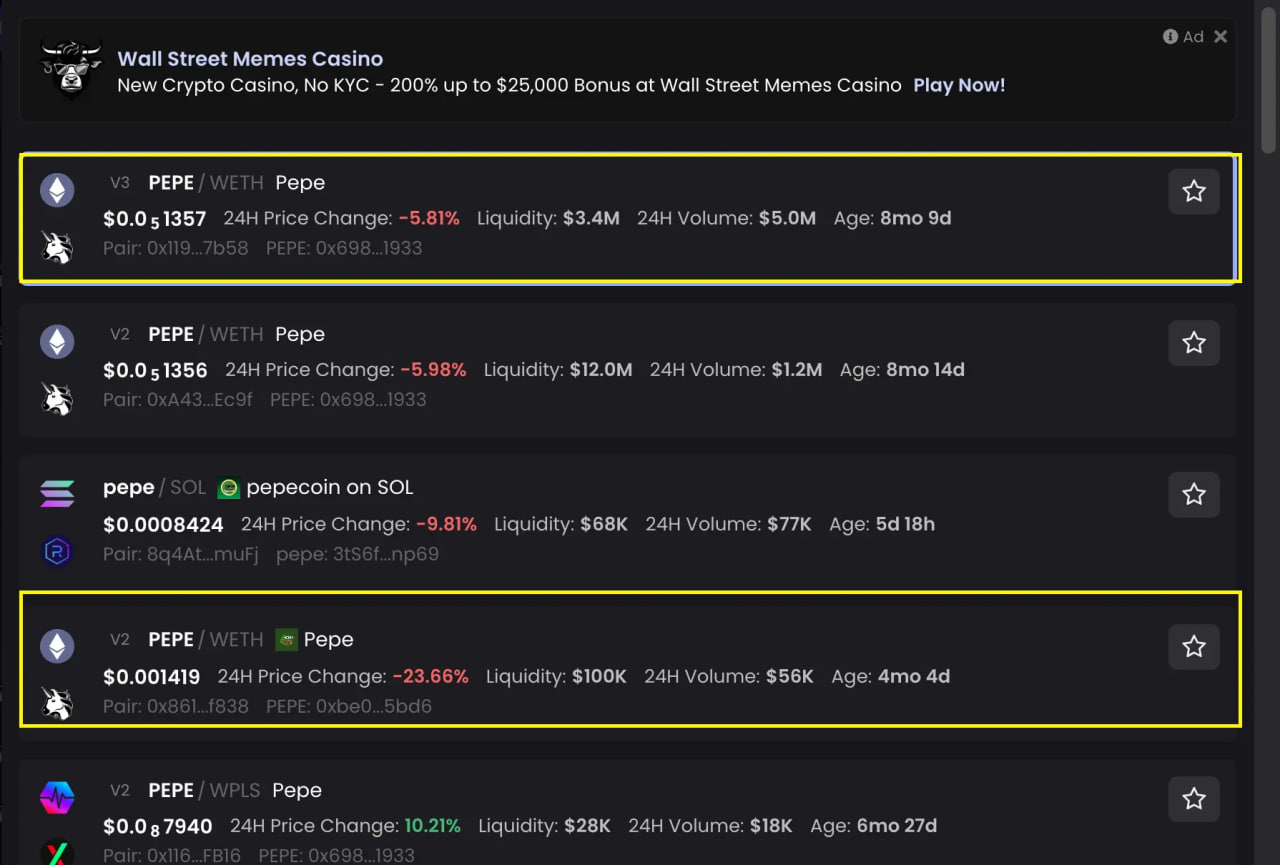Click the Ethereum chain icon in the V3 PEPE row
Screen dimensions: 1280x865
pyautogui.click(x=57, y=190)
